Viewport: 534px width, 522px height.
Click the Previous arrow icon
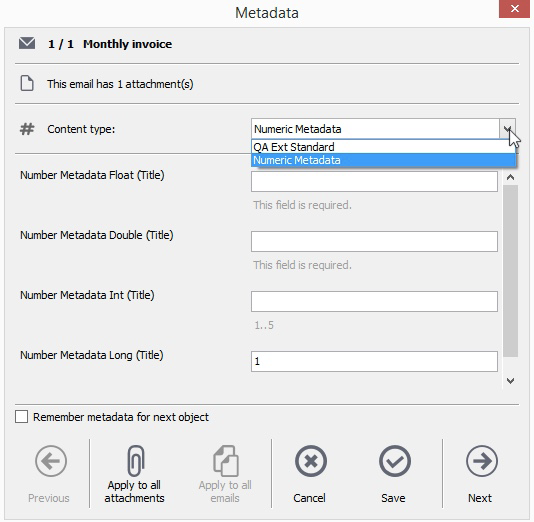pos(51,461)
